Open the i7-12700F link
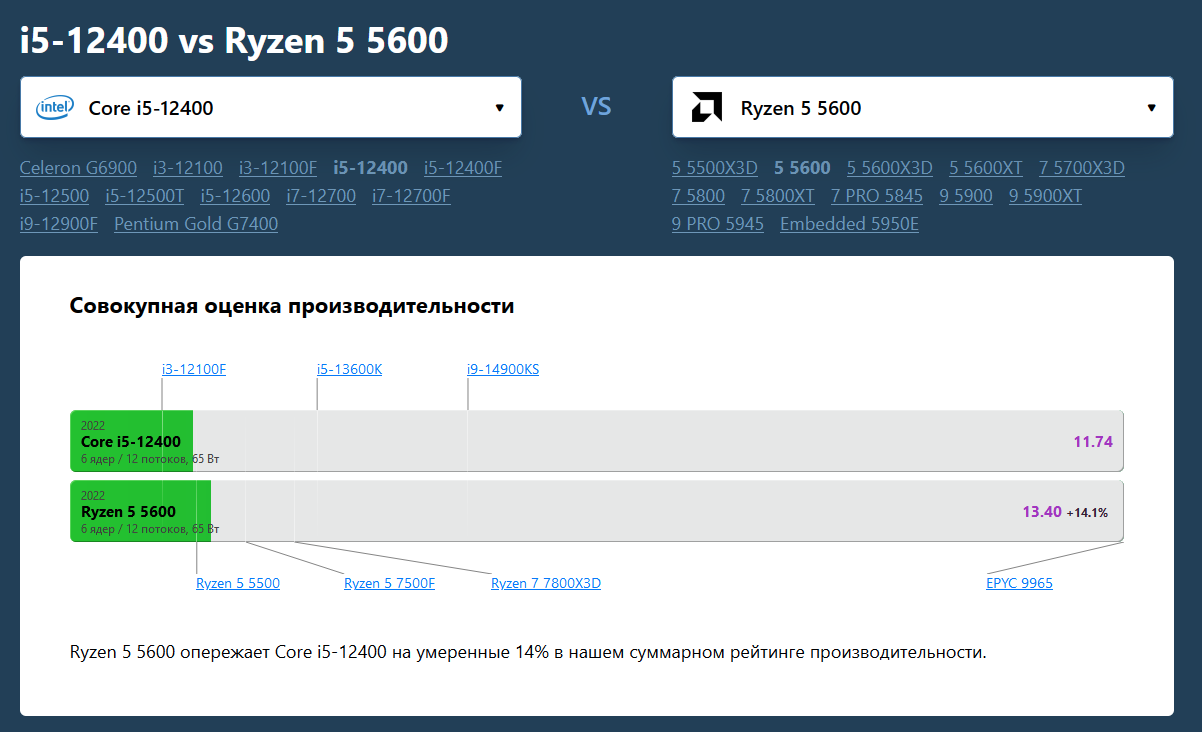This screenshot has height=732, width=1202. (411, 196)
